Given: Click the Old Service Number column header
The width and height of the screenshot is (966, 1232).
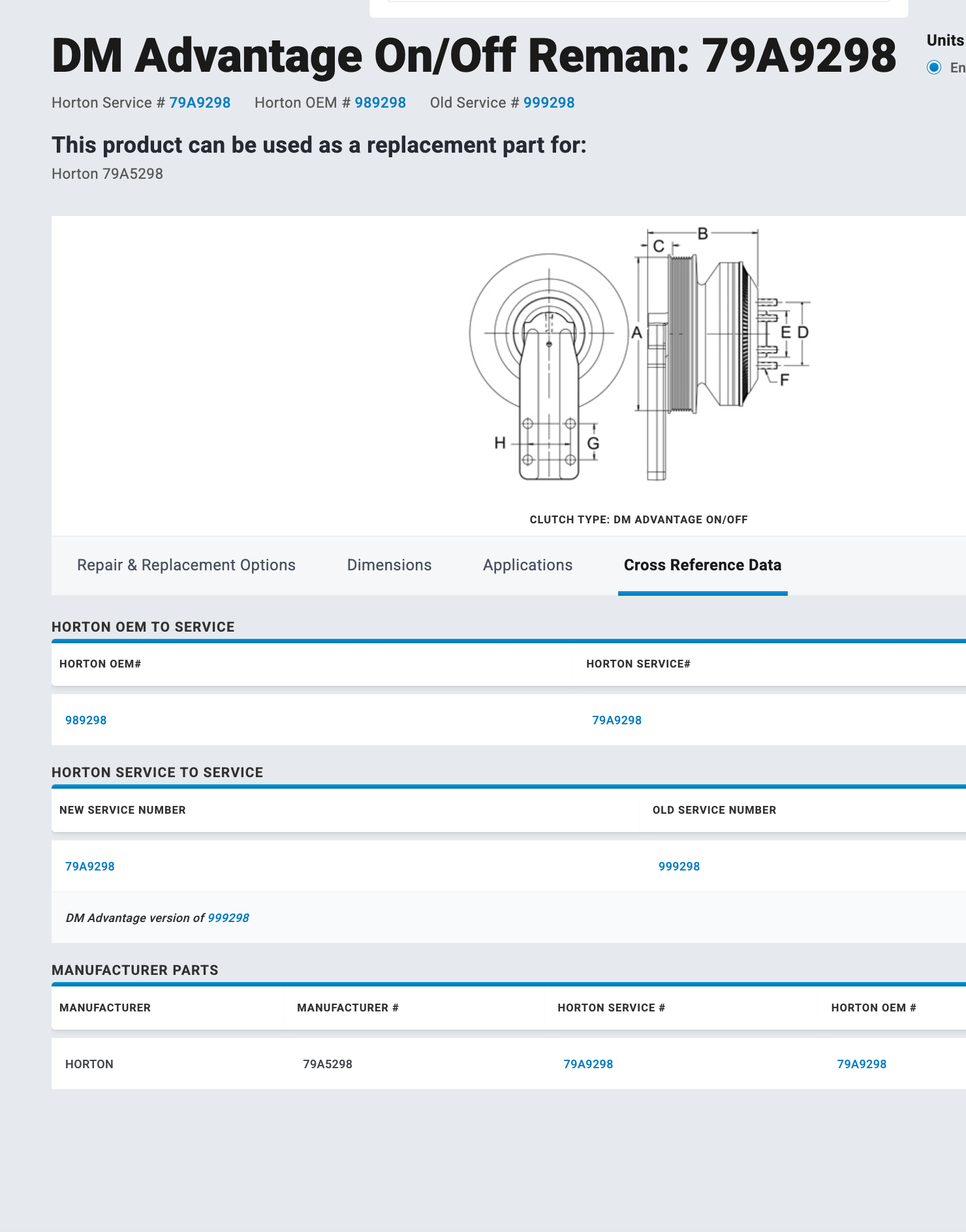Looking at the screenshot, I should point(714,810).
